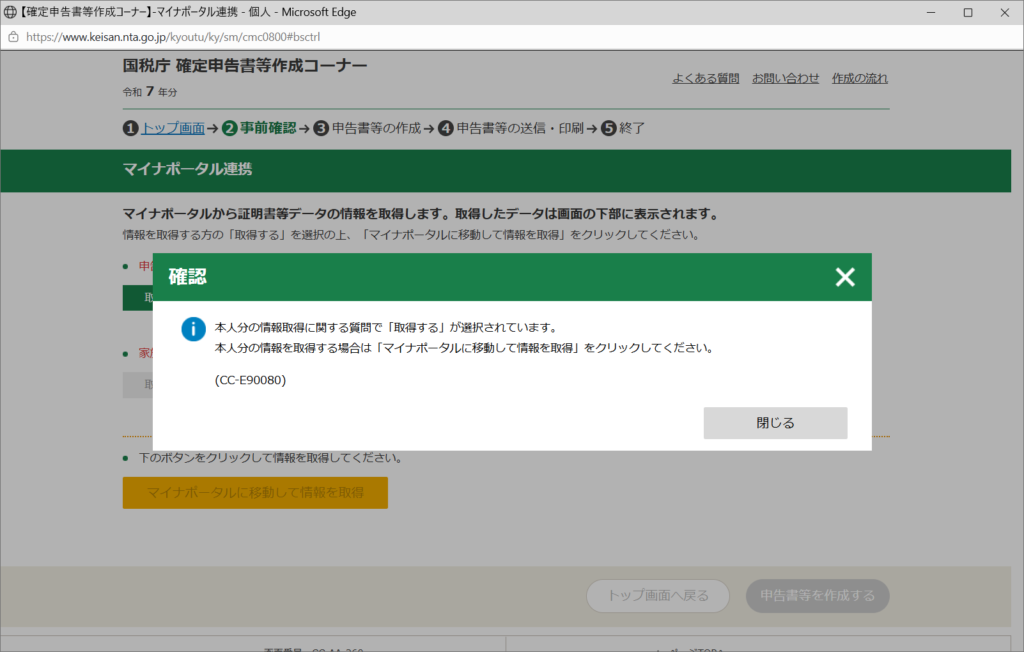Viewport: 1024px width, 652px height.
Task: Click the step 5 circle icon
Action: (x=609, y=128)
